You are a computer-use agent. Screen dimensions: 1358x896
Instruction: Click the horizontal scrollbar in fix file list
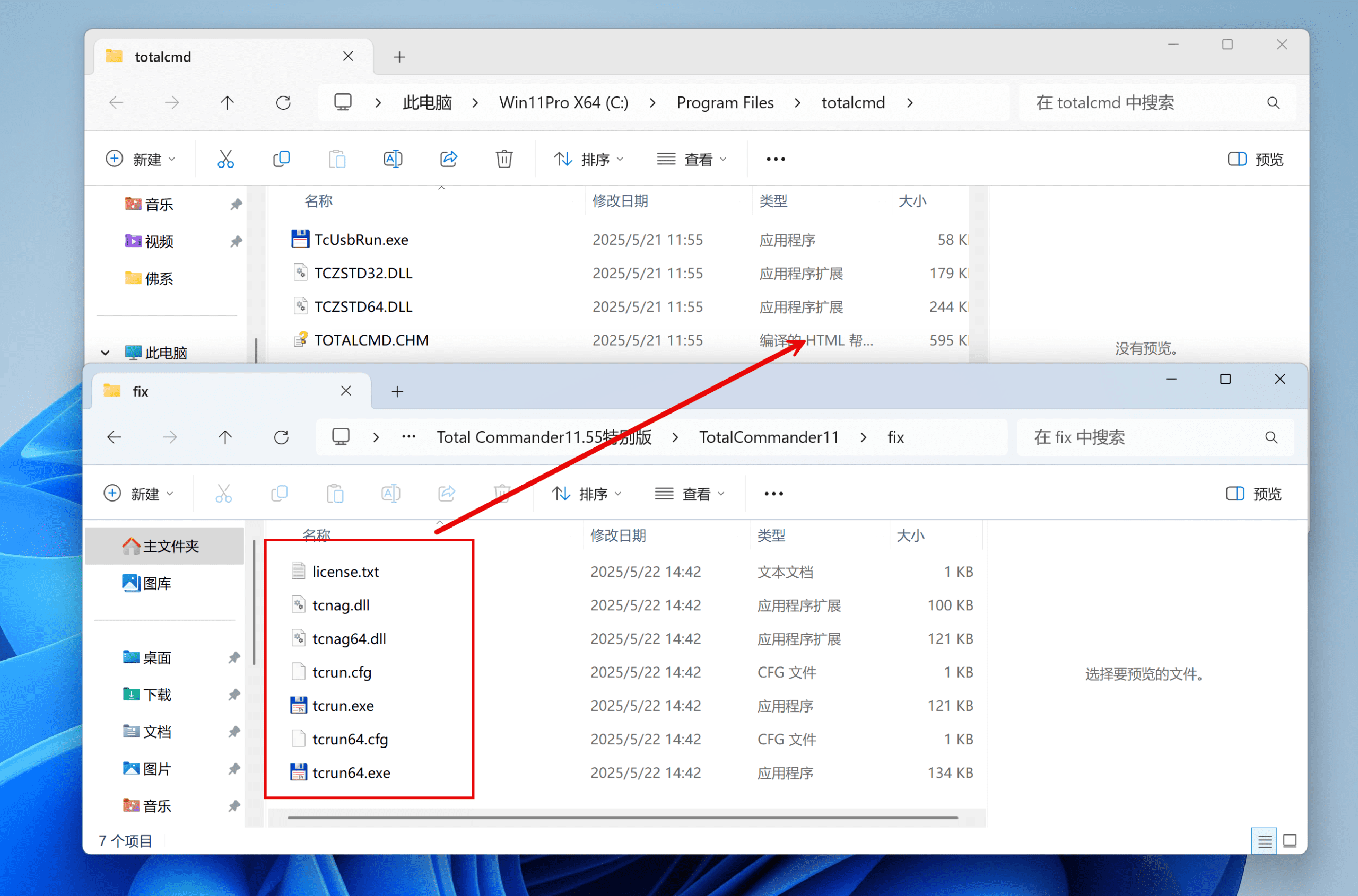point(622,818)
